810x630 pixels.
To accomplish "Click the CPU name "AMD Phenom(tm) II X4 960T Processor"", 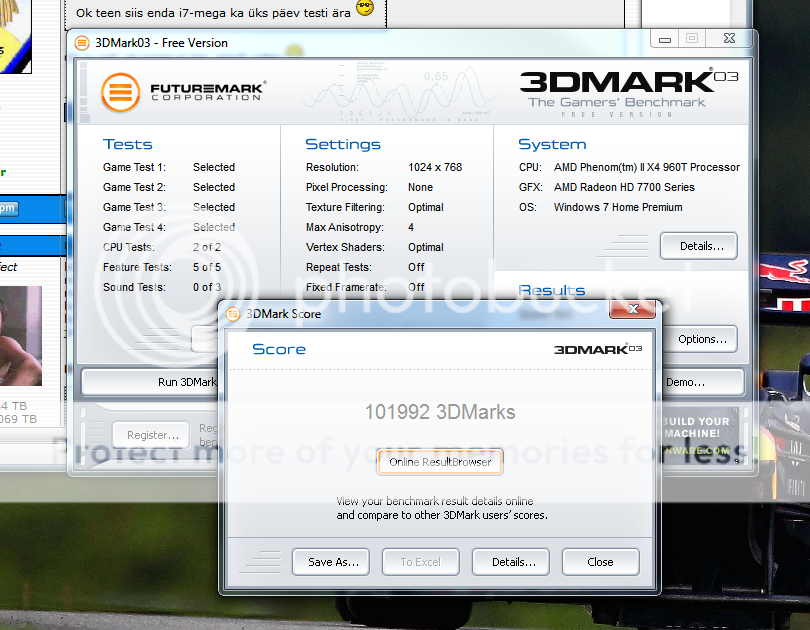I will coord(647,167).
